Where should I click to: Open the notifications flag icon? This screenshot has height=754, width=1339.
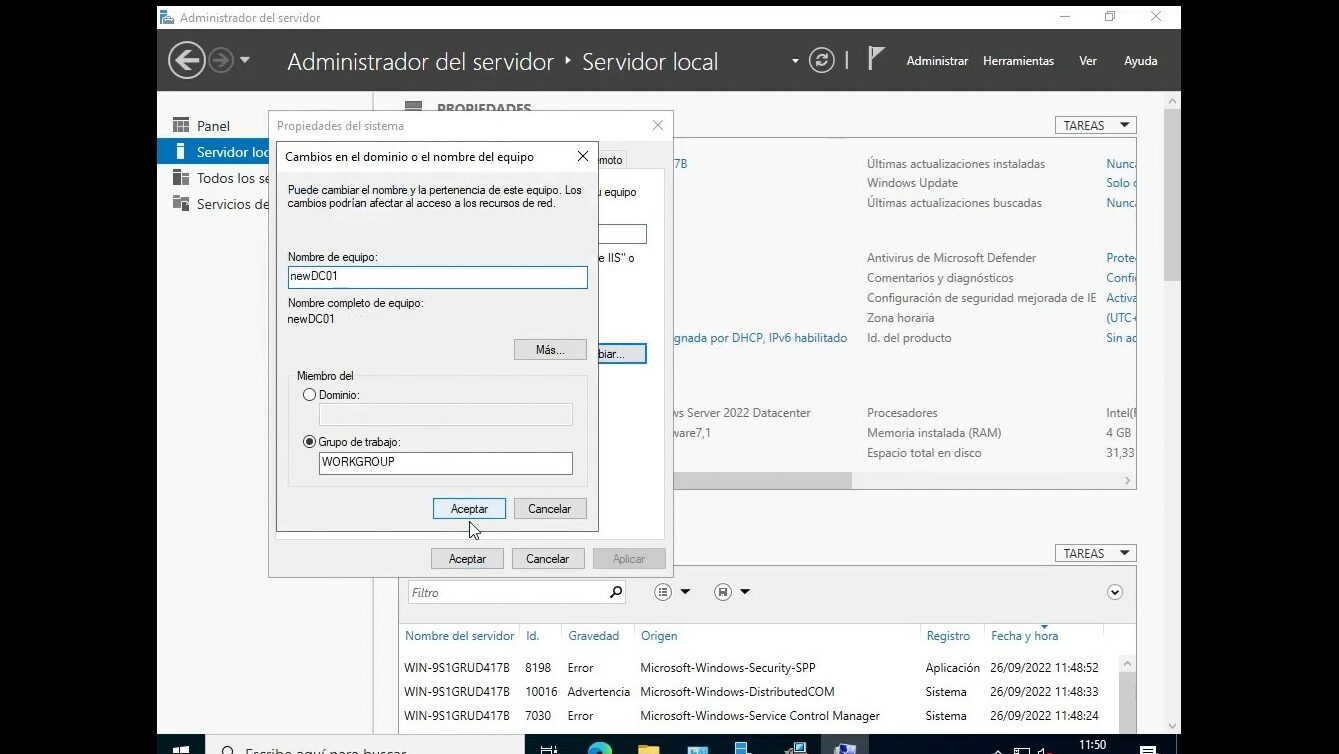(876, 60)
